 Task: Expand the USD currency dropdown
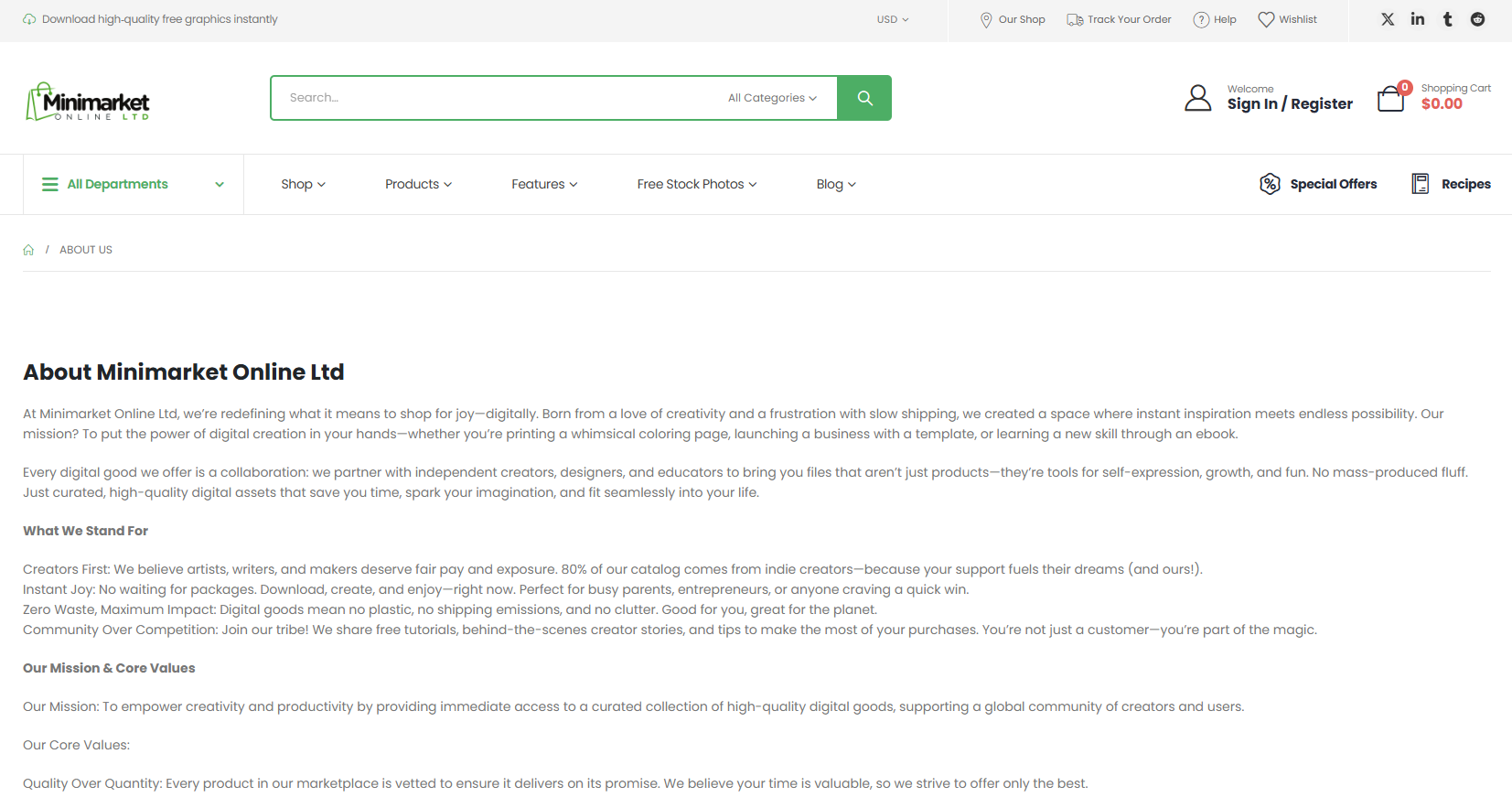coord(892,19)
